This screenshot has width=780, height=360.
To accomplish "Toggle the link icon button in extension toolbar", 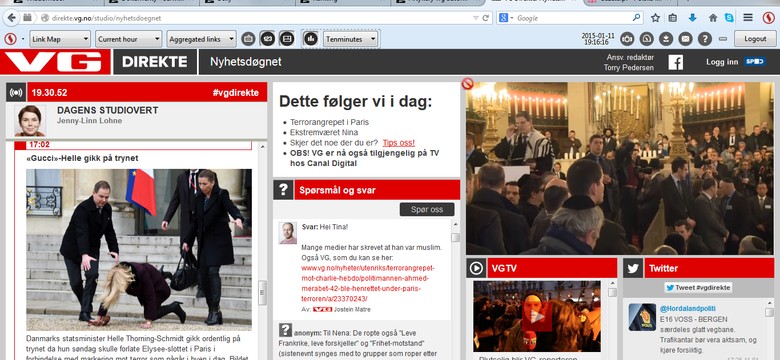I will pyautogui.click(x=268, y=38).
